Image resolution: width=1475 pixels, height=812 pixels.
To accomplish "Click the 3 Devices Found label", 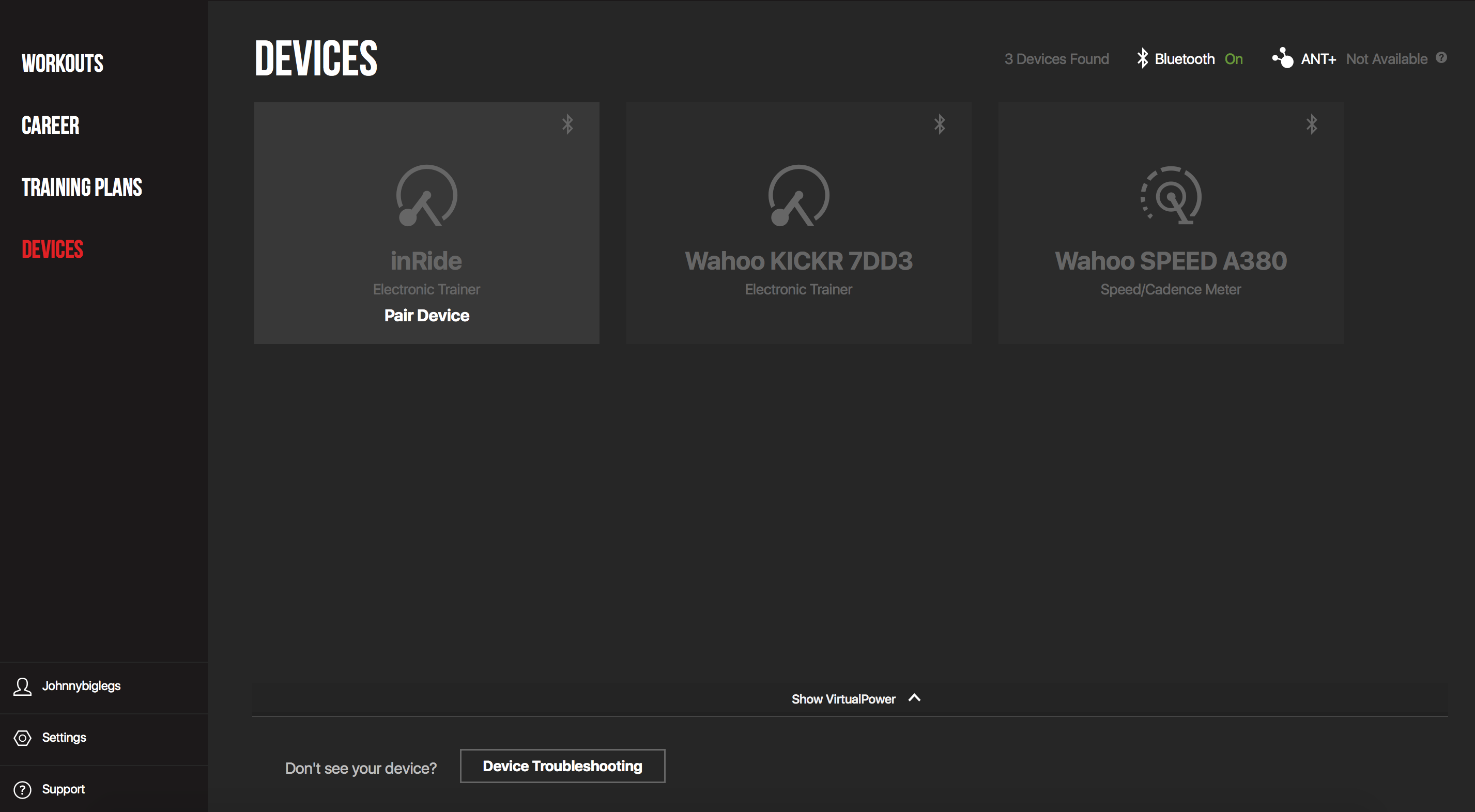I will click(x=1056, y=59).
